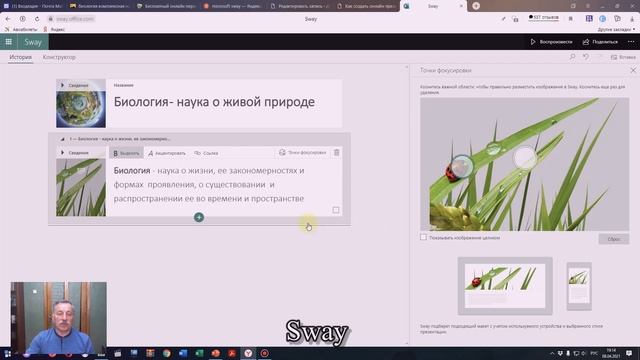
Task: Open the Авиабилеты bookmark
Action: coord(21,29)
